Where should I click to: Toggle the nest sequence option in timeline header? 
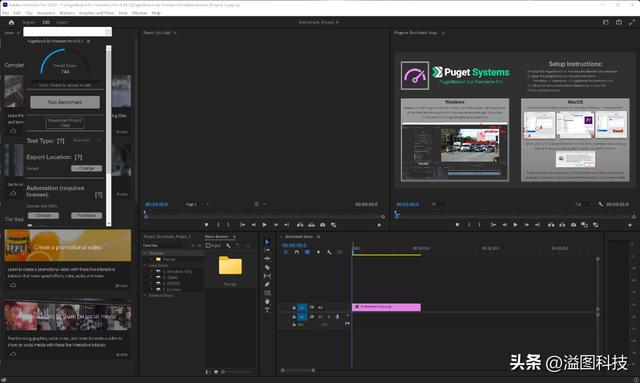[285, 252]
